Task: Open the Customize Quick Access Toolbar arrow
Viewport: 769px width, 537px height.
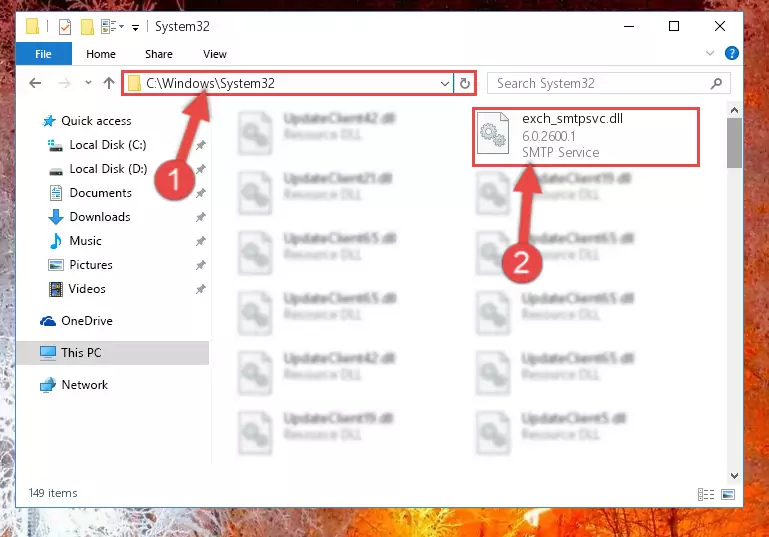Action: (x=135, y=27)
